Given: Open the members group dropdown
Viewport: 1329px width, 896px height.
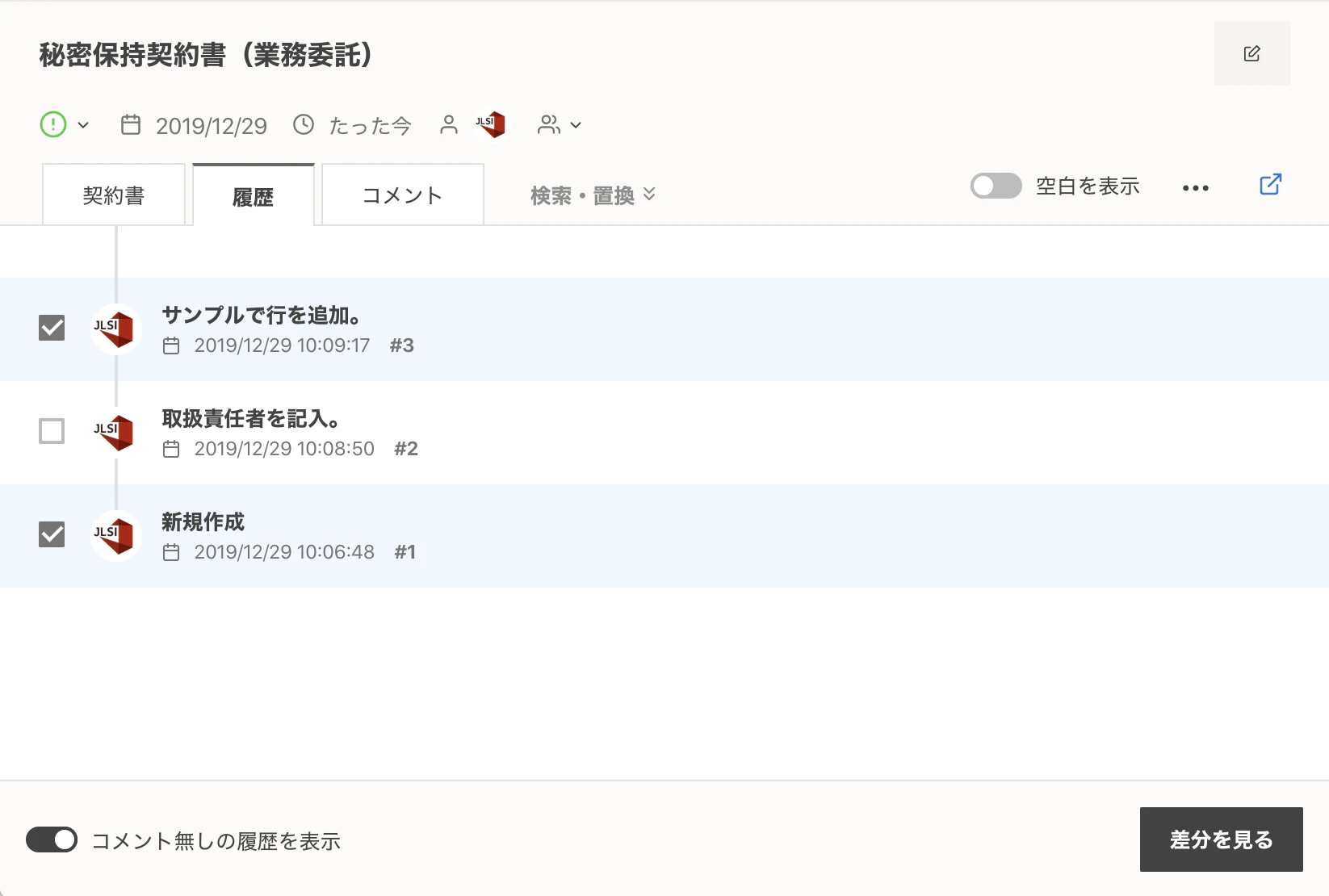Looking at the screenshot, I should (559, 125).
